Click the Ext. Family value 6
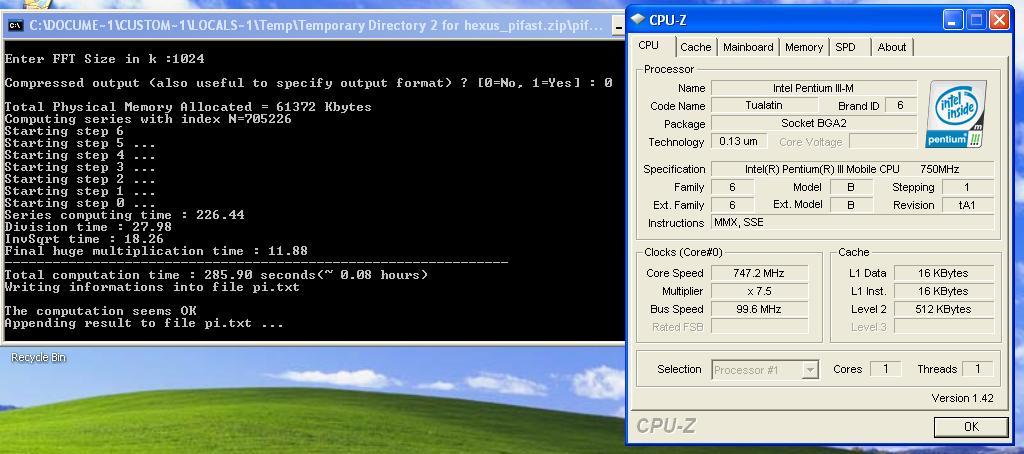This screenshot has width=1024, height=454. tap(732, 205)
